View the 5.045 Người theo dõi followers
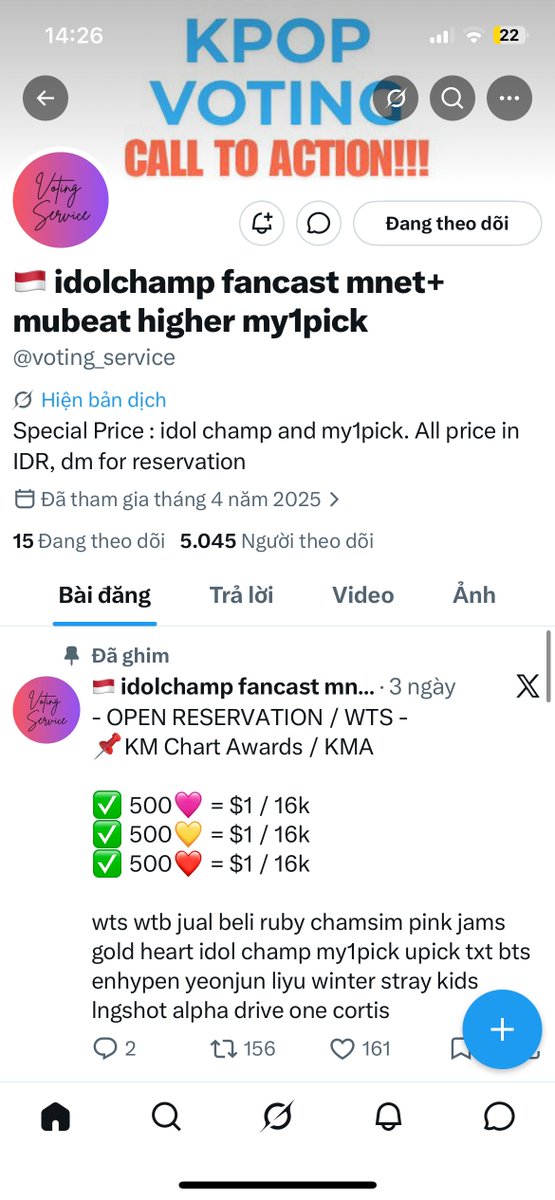The height and width of the screenshot is (1200, 555). [x=277, y=541]
